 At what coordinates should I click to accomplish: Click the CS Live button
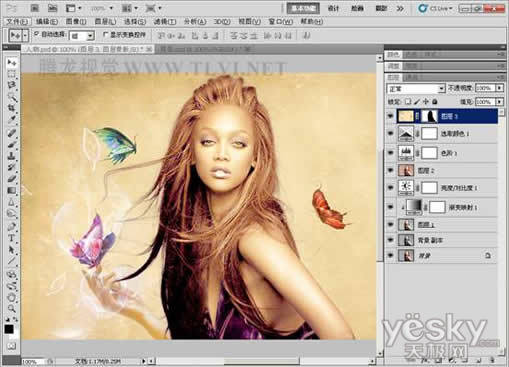point(436,8)
